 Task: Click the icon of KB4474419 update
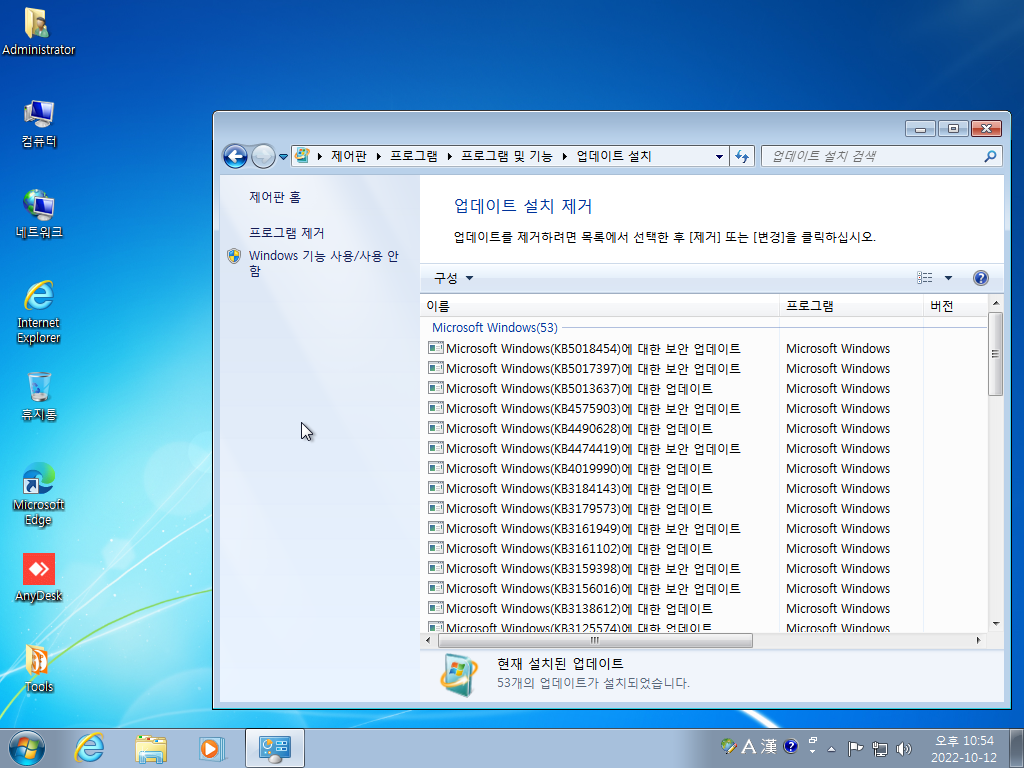436,449
